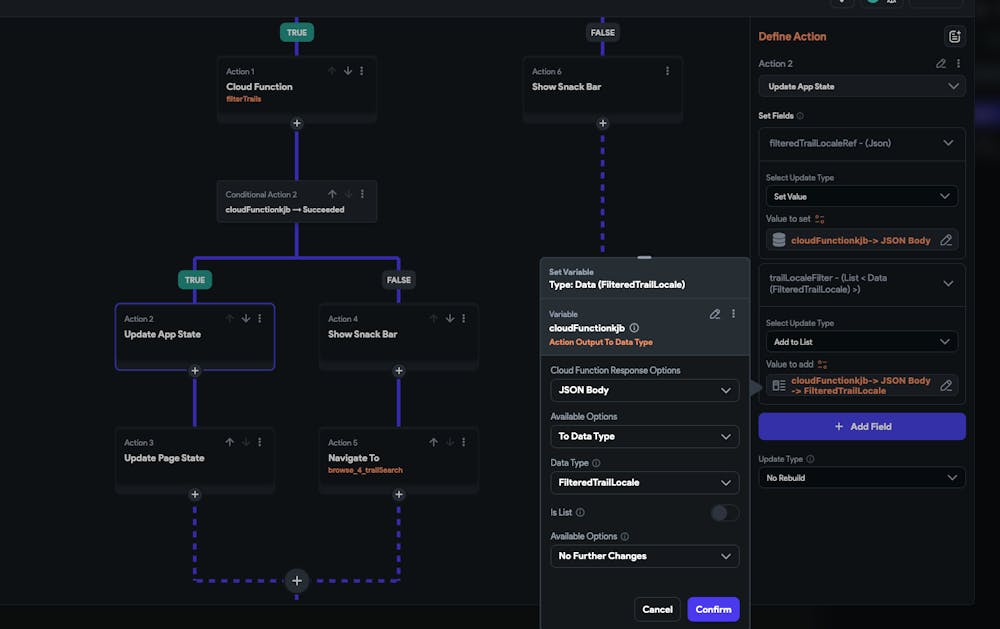Click the filterTrails label under Cloud Function
This screenshot has height=629, width=1000.
[244, 99]
